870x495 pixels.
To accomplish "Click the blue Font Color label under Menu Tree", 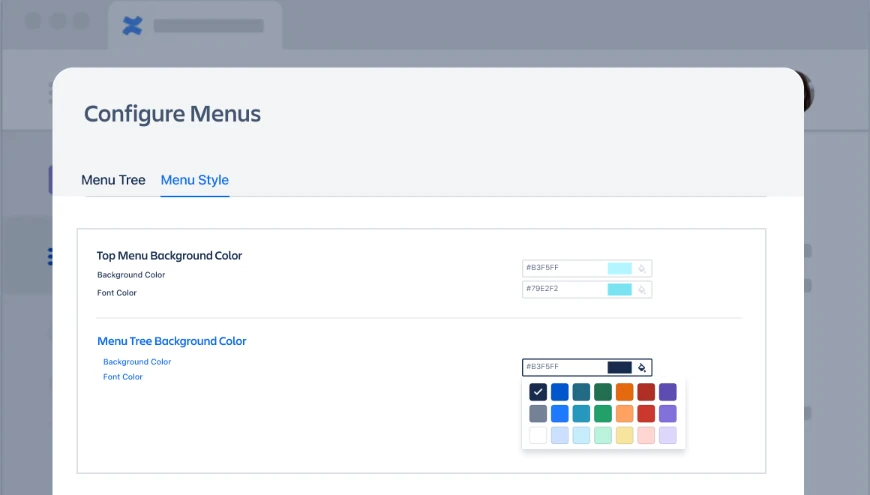I will pos(123,377).
